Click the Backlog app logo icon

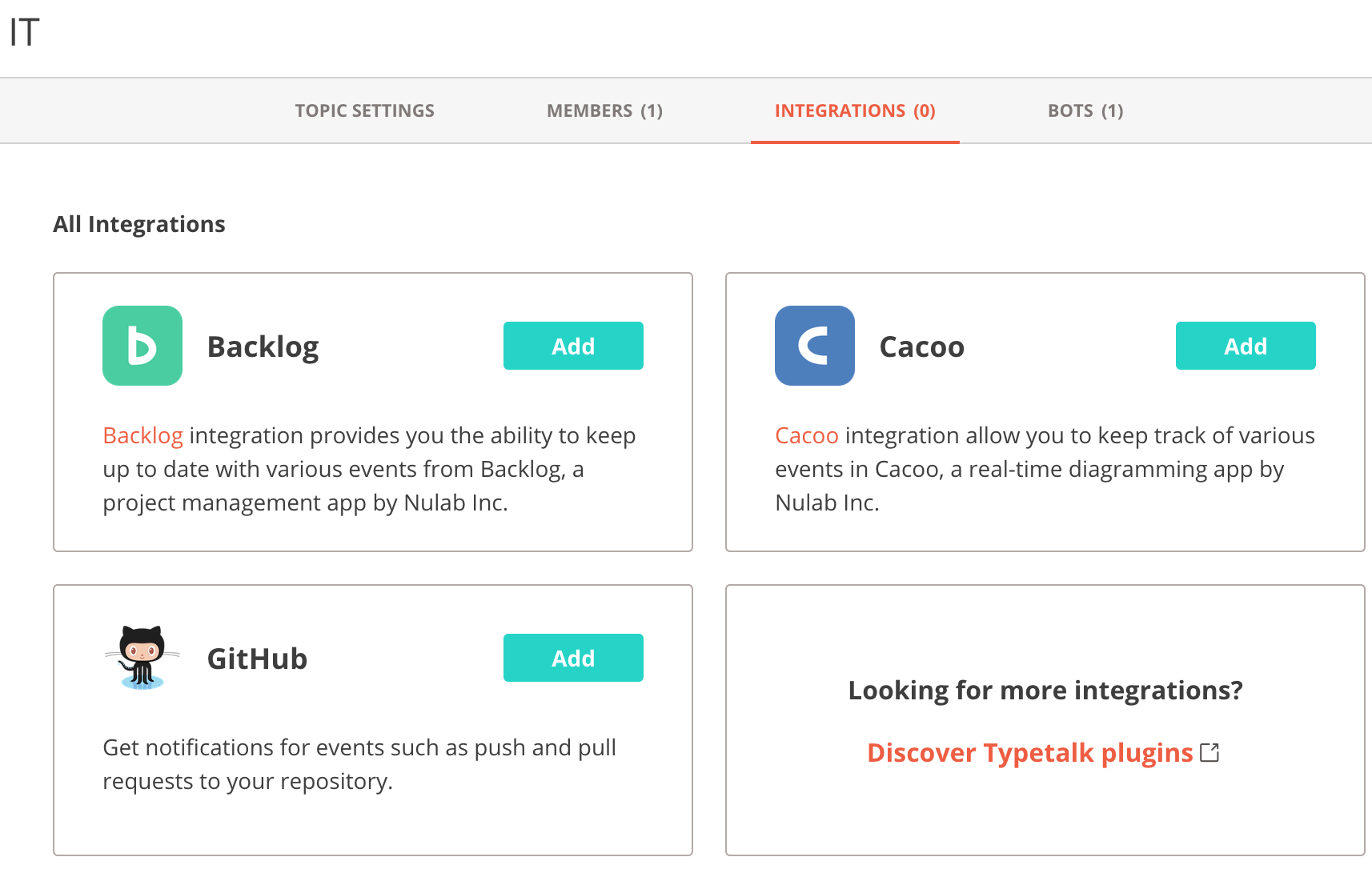[x=142, y=346]
